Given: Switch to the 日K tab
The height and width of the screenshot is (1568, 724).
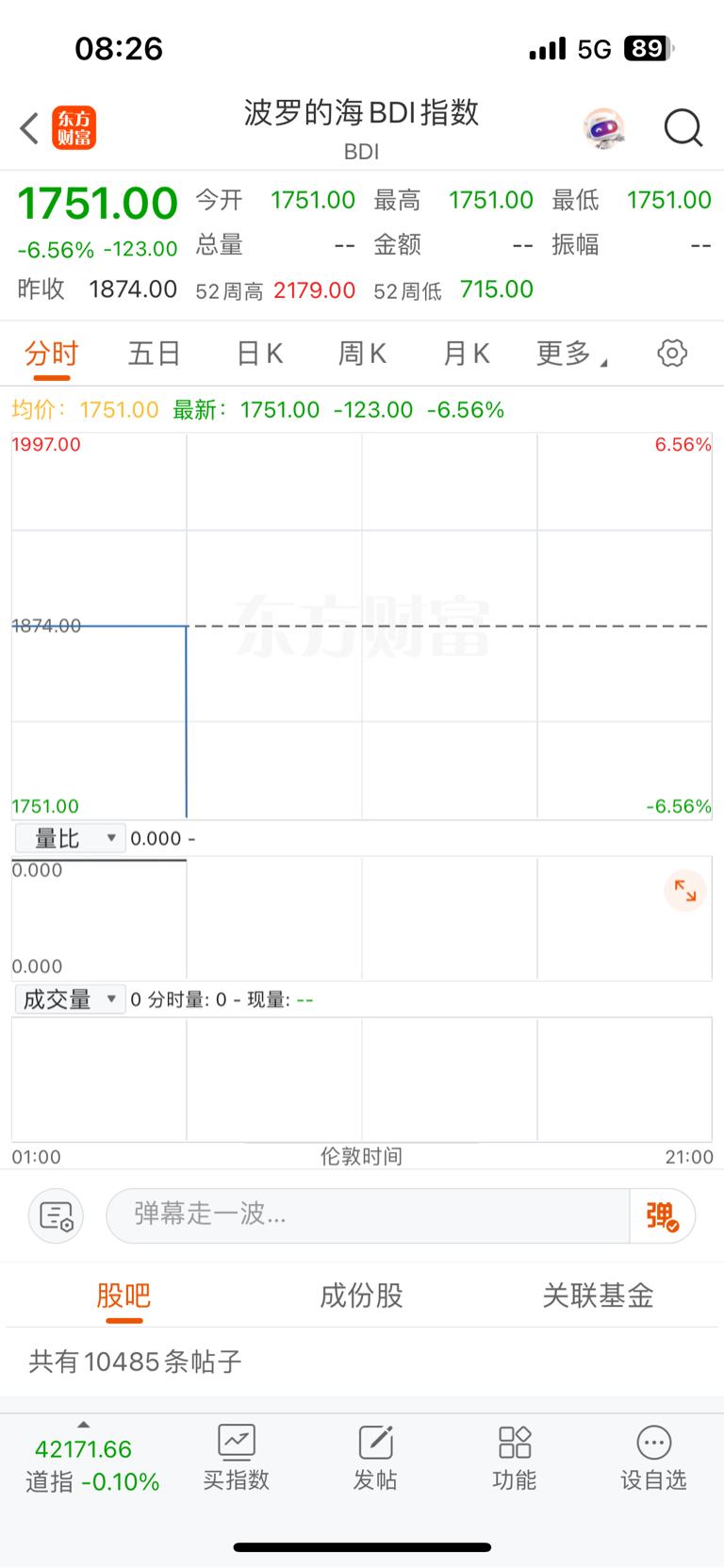Looking at the screenshot, I should coord(259,354).
